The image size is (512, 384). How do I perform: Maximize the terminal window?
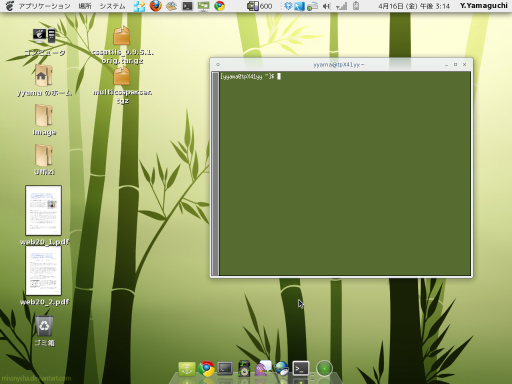tap(455, 65)
